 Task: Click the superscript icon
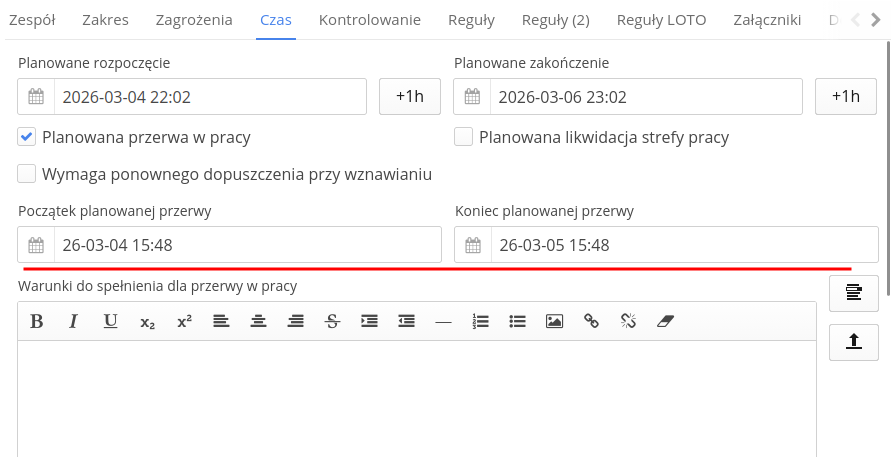click(184, 321)
